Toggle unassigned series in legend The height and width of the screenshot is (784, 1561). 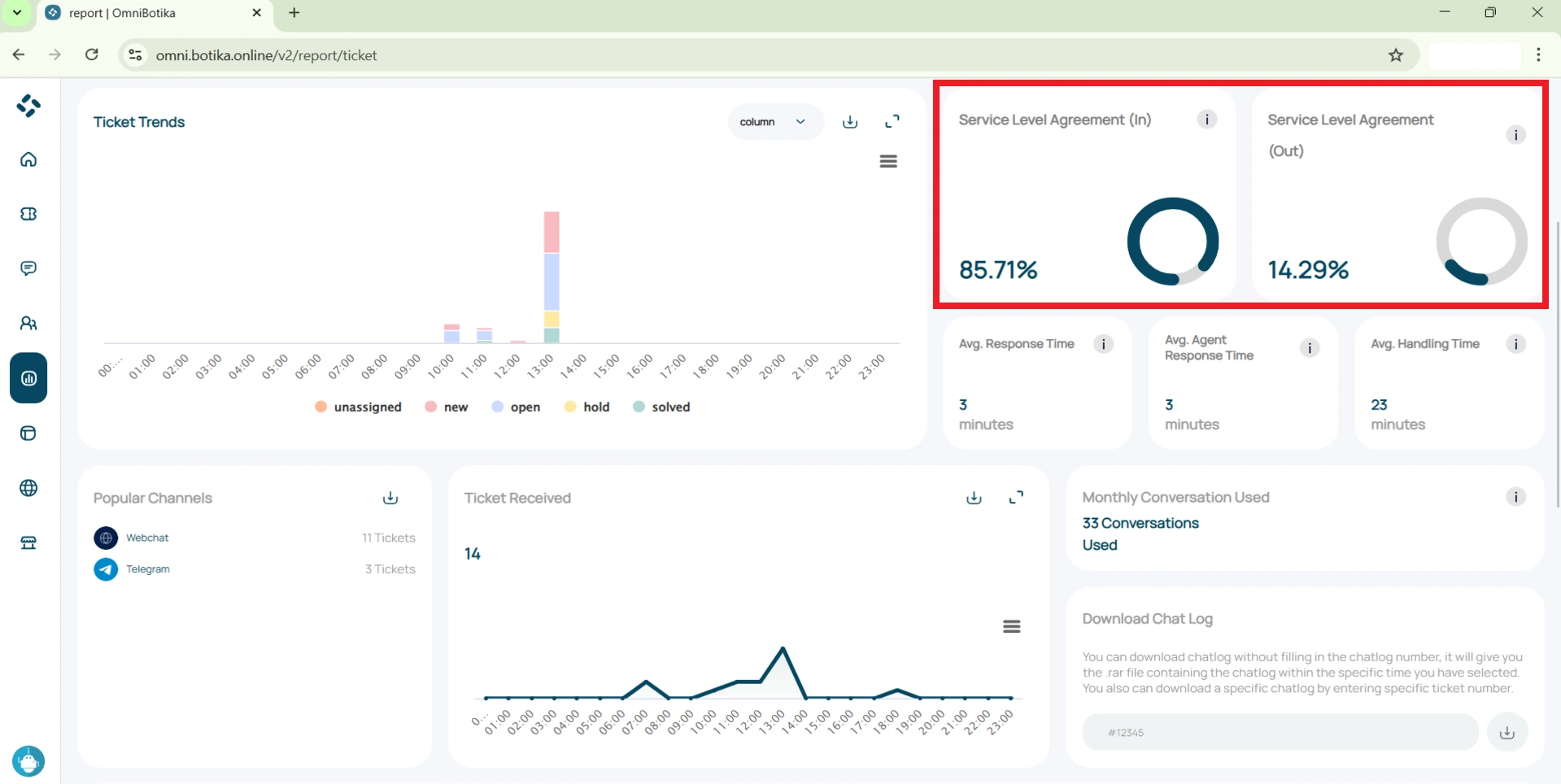[358, 407]
